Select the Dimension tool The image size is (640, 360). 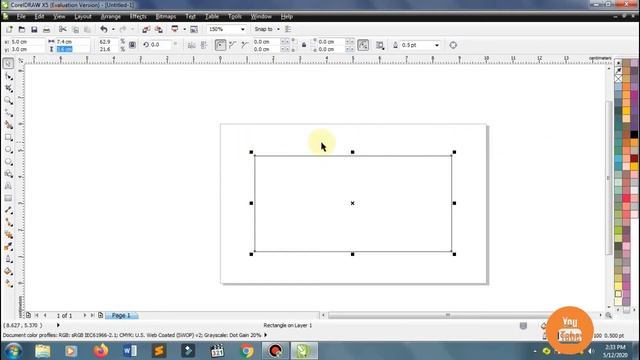(x=8, y=210)
